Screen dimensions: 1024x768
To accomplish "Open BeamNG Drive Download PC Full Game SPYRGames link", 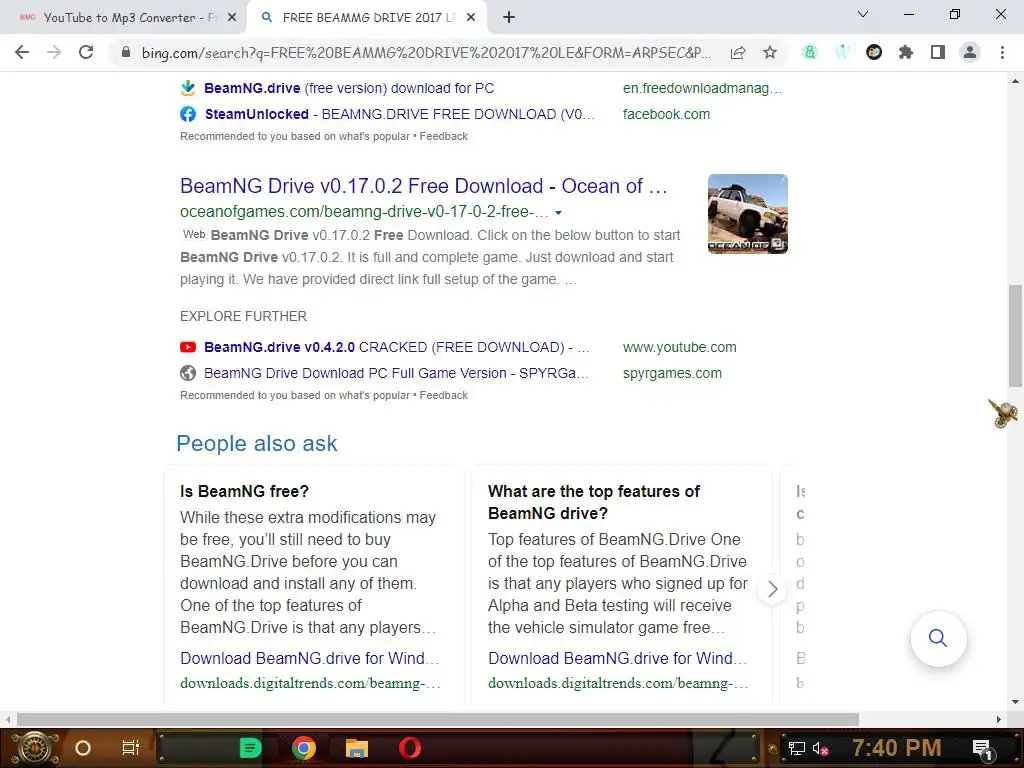I will click(396, 374).
